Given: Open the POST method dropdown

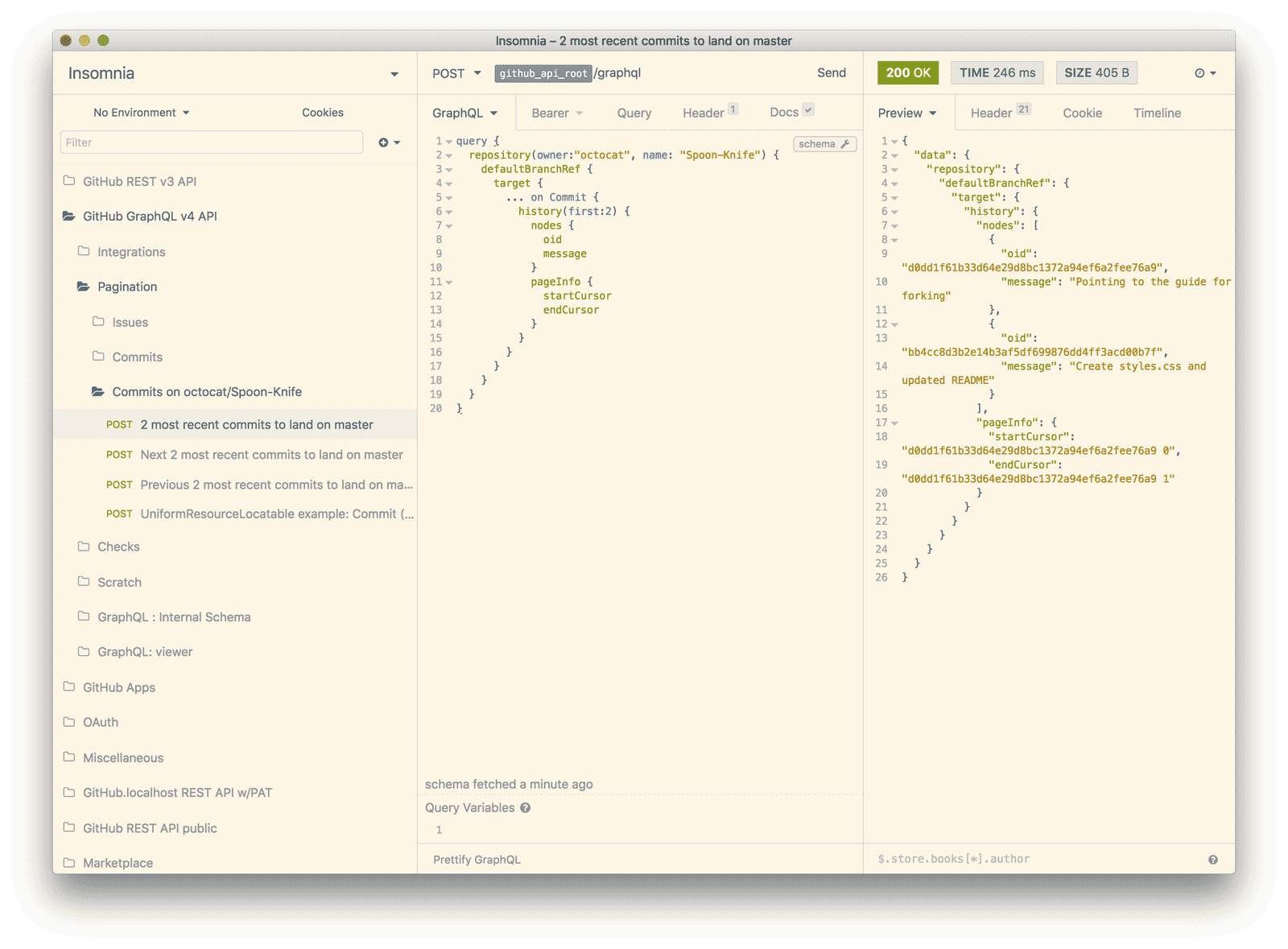Looking at the screenshot, I should (x=456, y=73).
